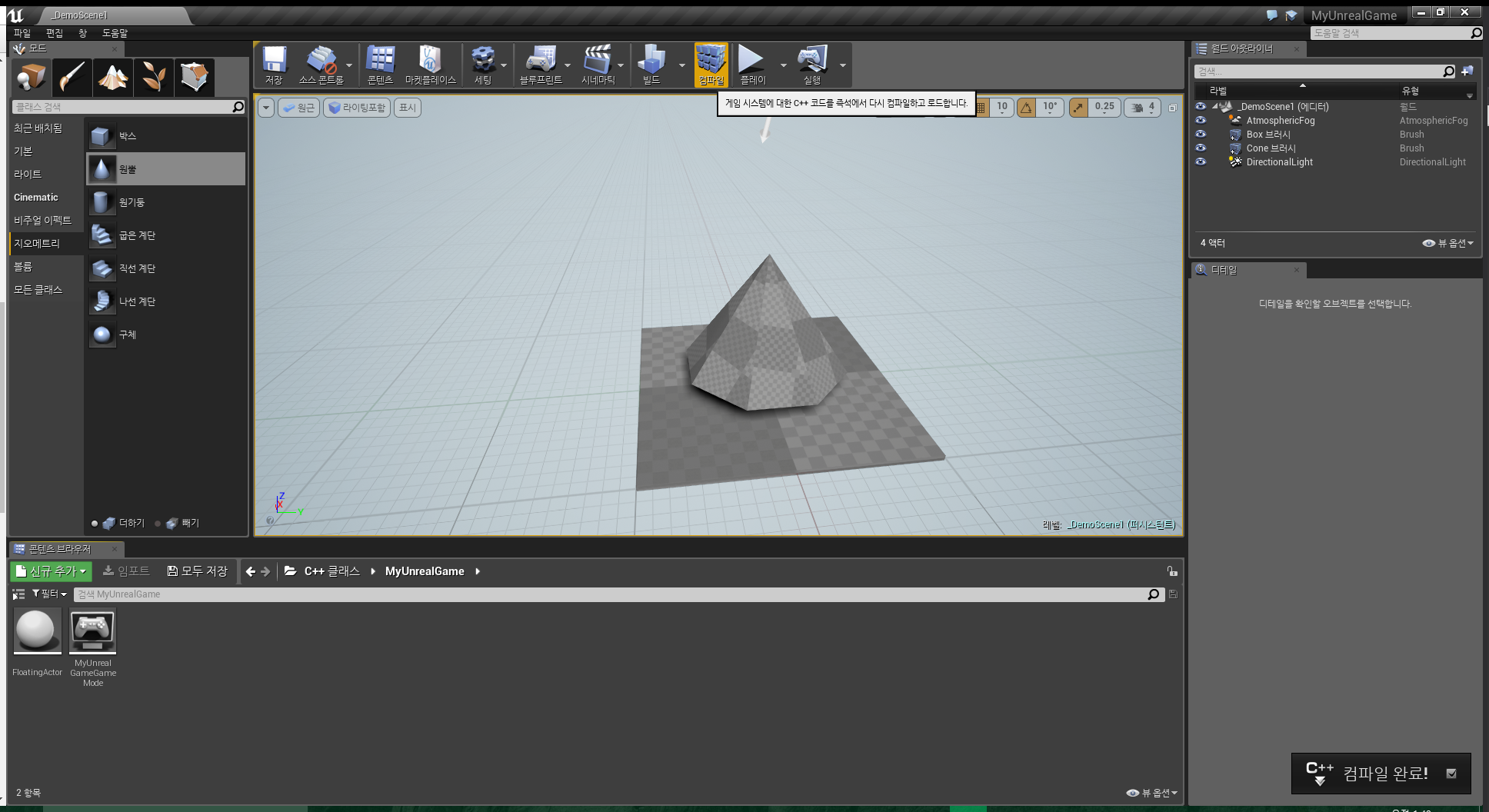Select the Curved Stair (굽은 계단) brush
Image resolution: width=1489 pixels, height=812 pixels.
tap(166, 235)
